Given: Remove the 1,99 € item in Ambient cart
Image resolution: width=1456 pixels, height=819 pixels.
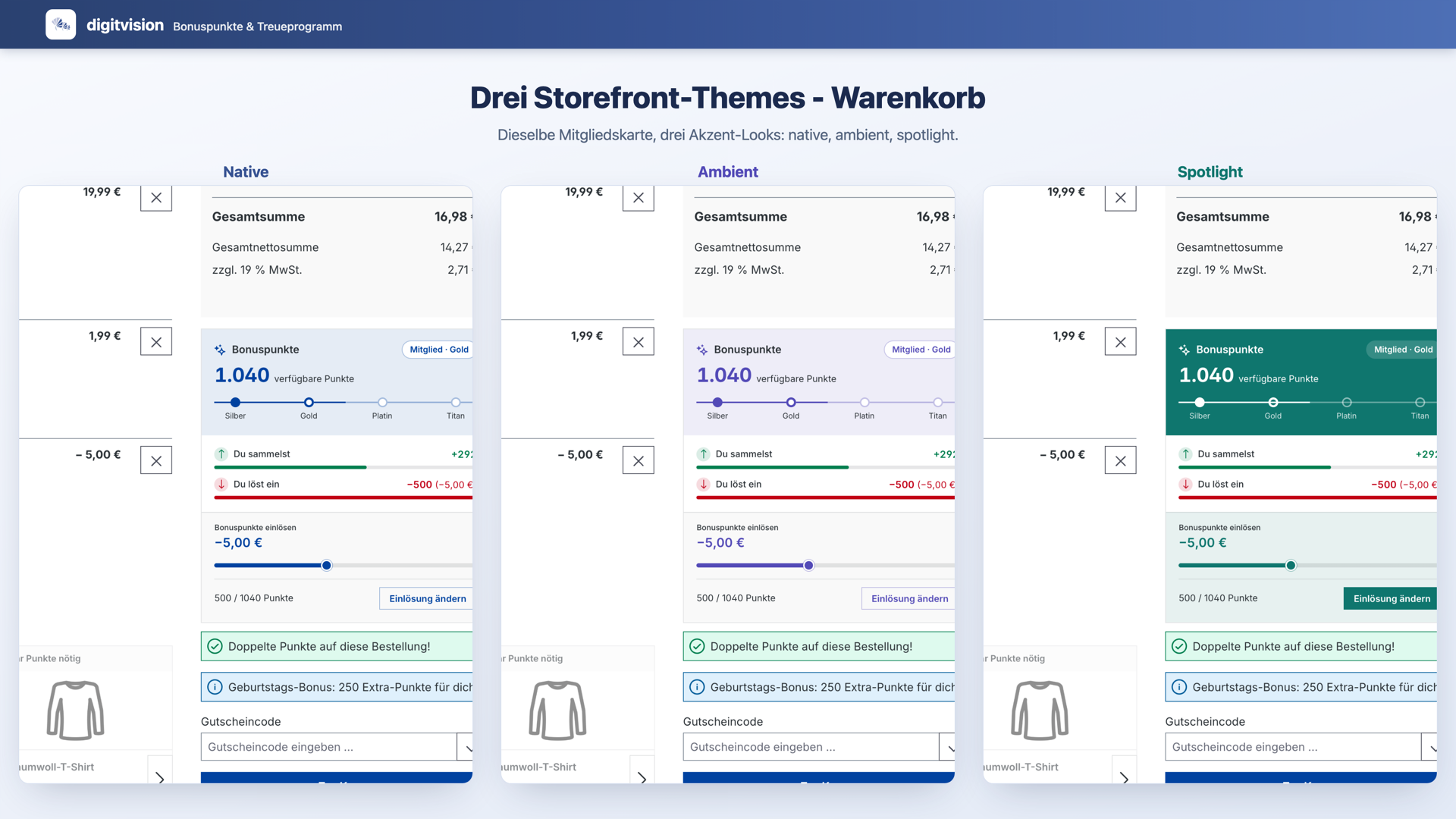Looking at the screenshot, I should click(639, 342).
